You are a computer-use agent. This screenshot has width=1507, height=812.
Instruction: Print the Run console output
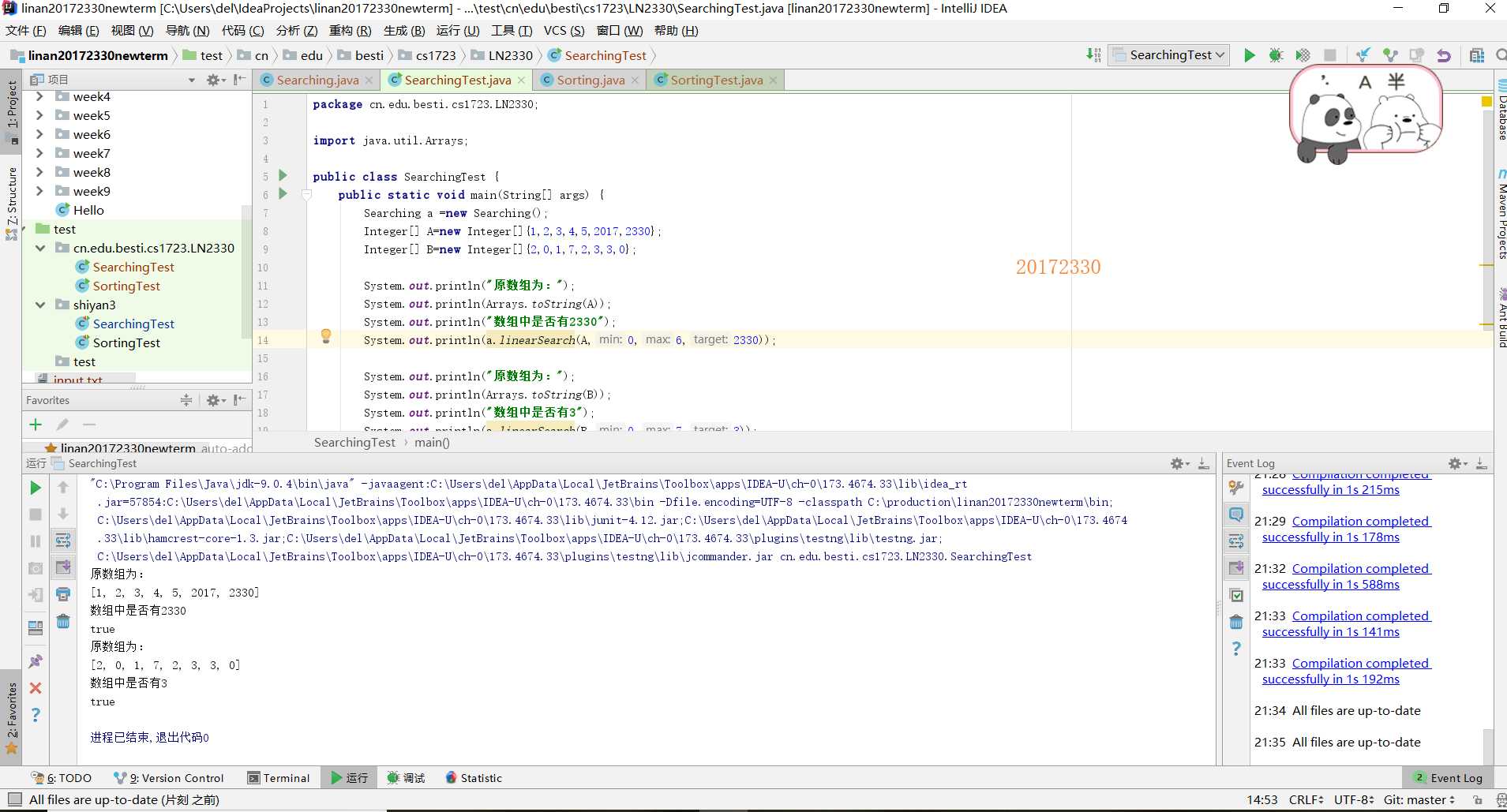63,593
